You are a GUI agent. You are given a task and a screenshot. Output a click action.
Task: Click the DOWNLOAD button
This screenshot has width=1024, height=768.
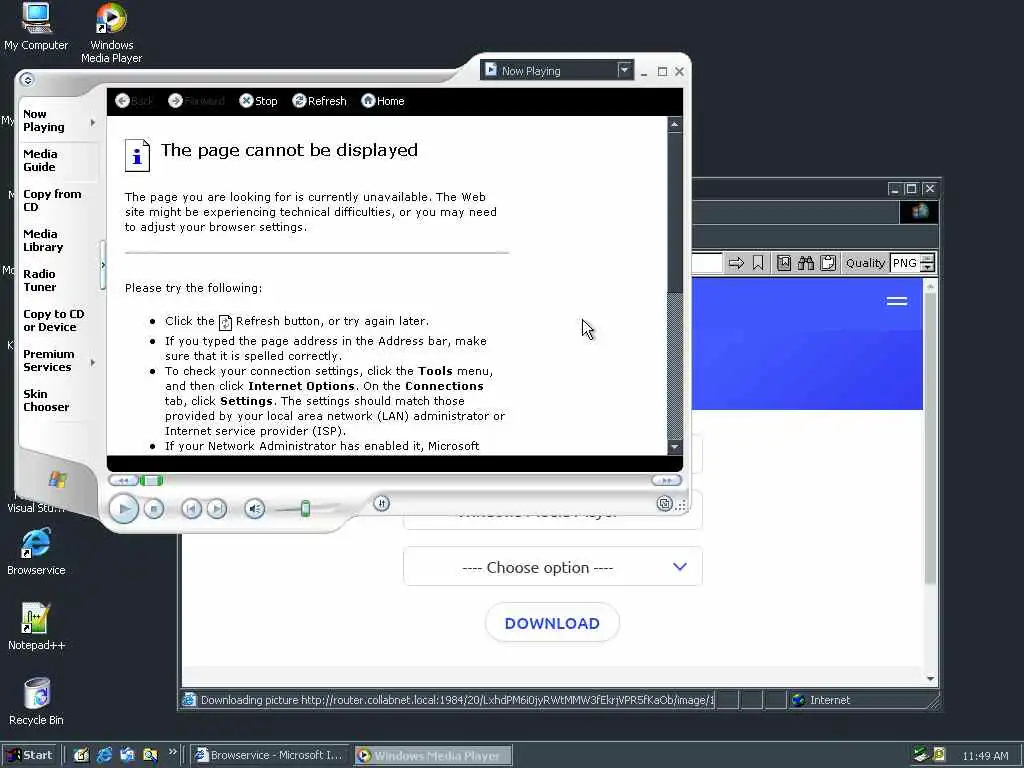coord(552,623)
